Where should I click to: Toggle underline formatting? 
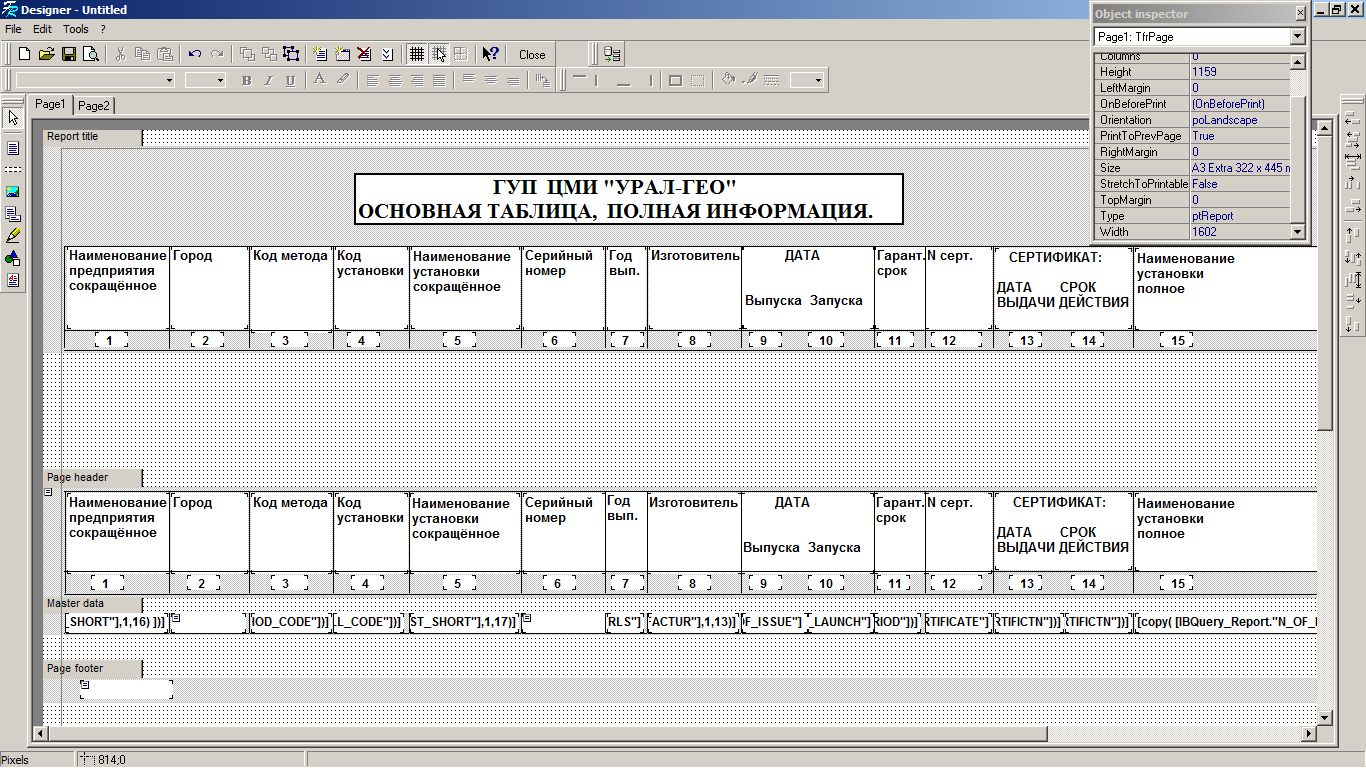coord(290,81)
